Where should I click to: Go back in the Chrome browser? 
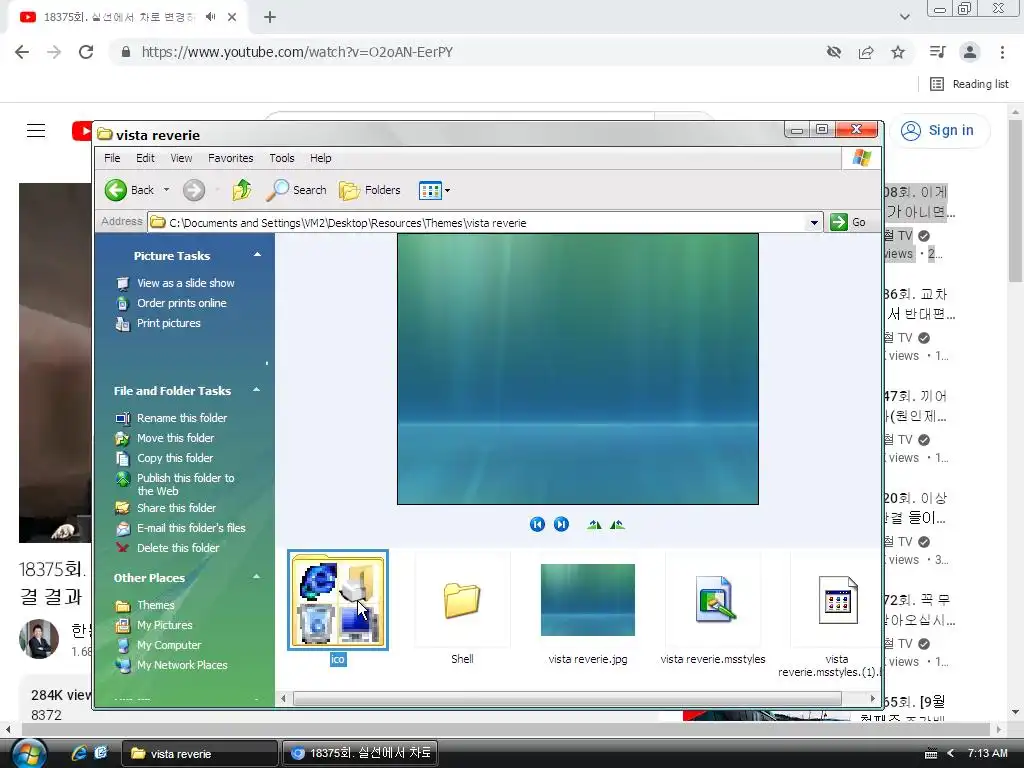tap(22, 52)
